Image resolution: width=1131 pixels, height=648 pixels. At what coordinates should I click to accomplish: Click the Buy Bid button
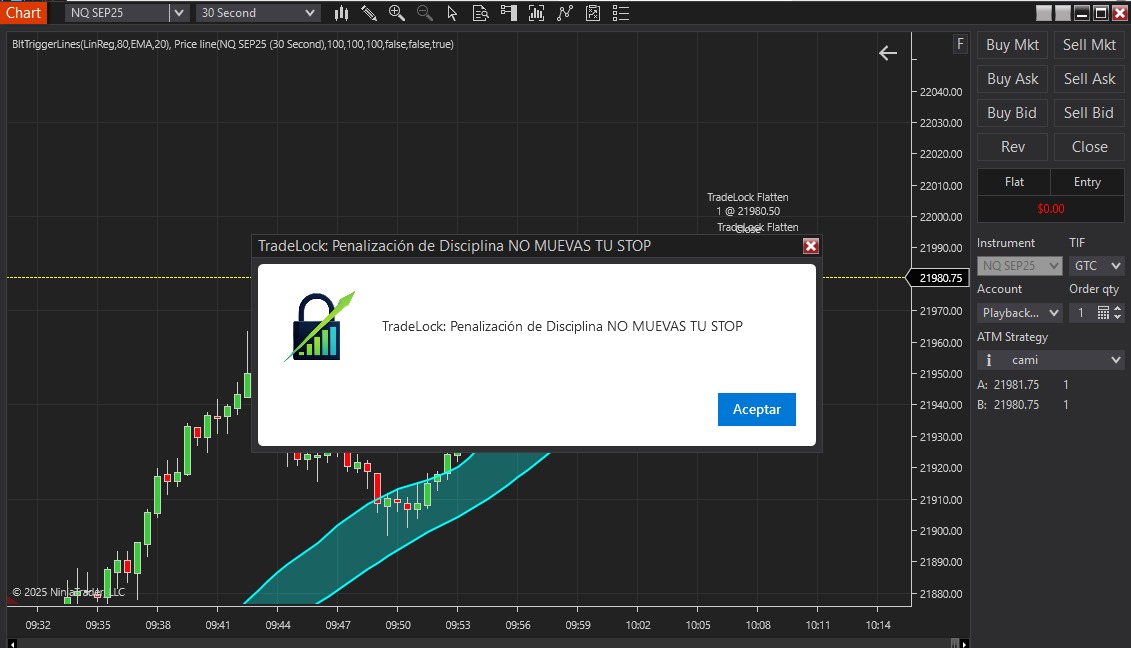tap(1012, 113)
